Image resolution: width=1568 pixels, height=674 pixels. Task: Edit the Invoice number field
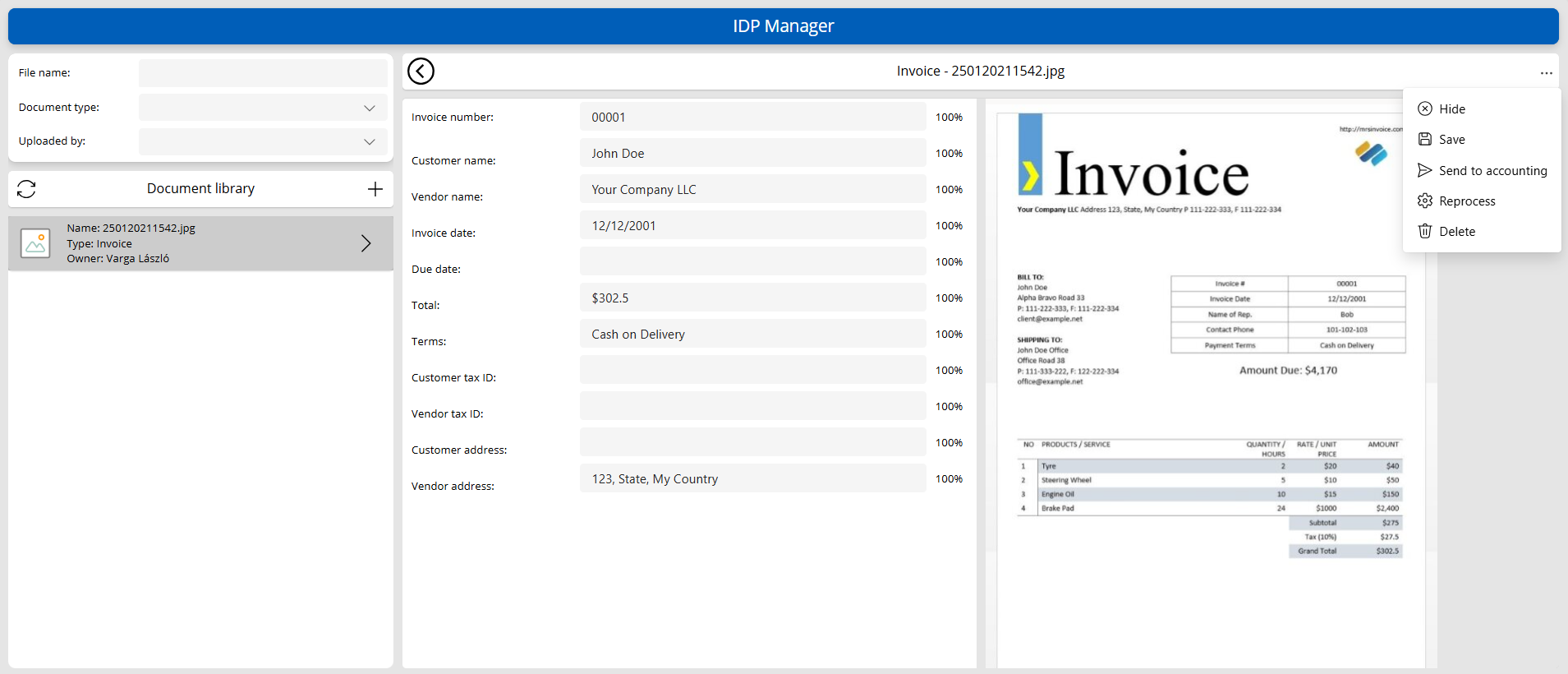pyautogui.click(x=752, y=118)
